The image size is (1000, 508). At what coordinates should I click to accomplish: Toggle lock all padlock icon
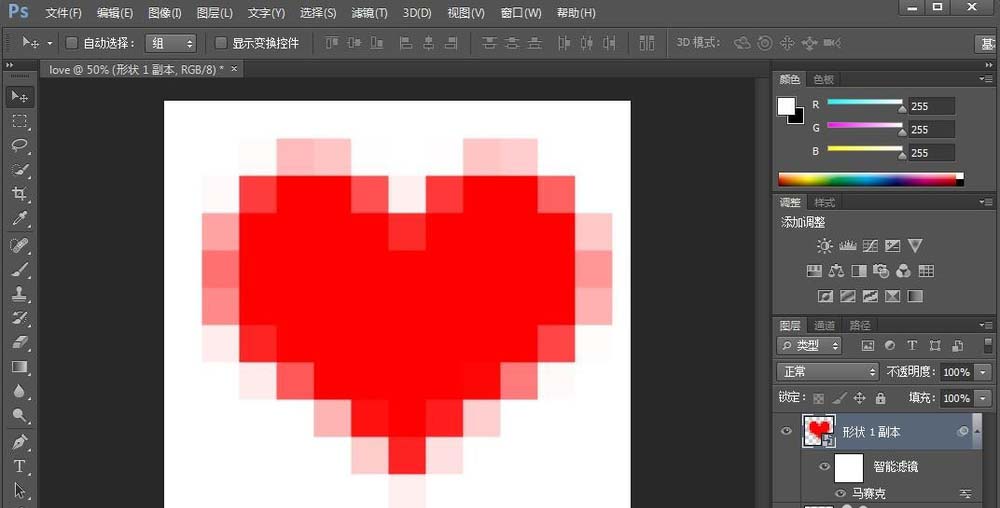click(x=881, y=398)
